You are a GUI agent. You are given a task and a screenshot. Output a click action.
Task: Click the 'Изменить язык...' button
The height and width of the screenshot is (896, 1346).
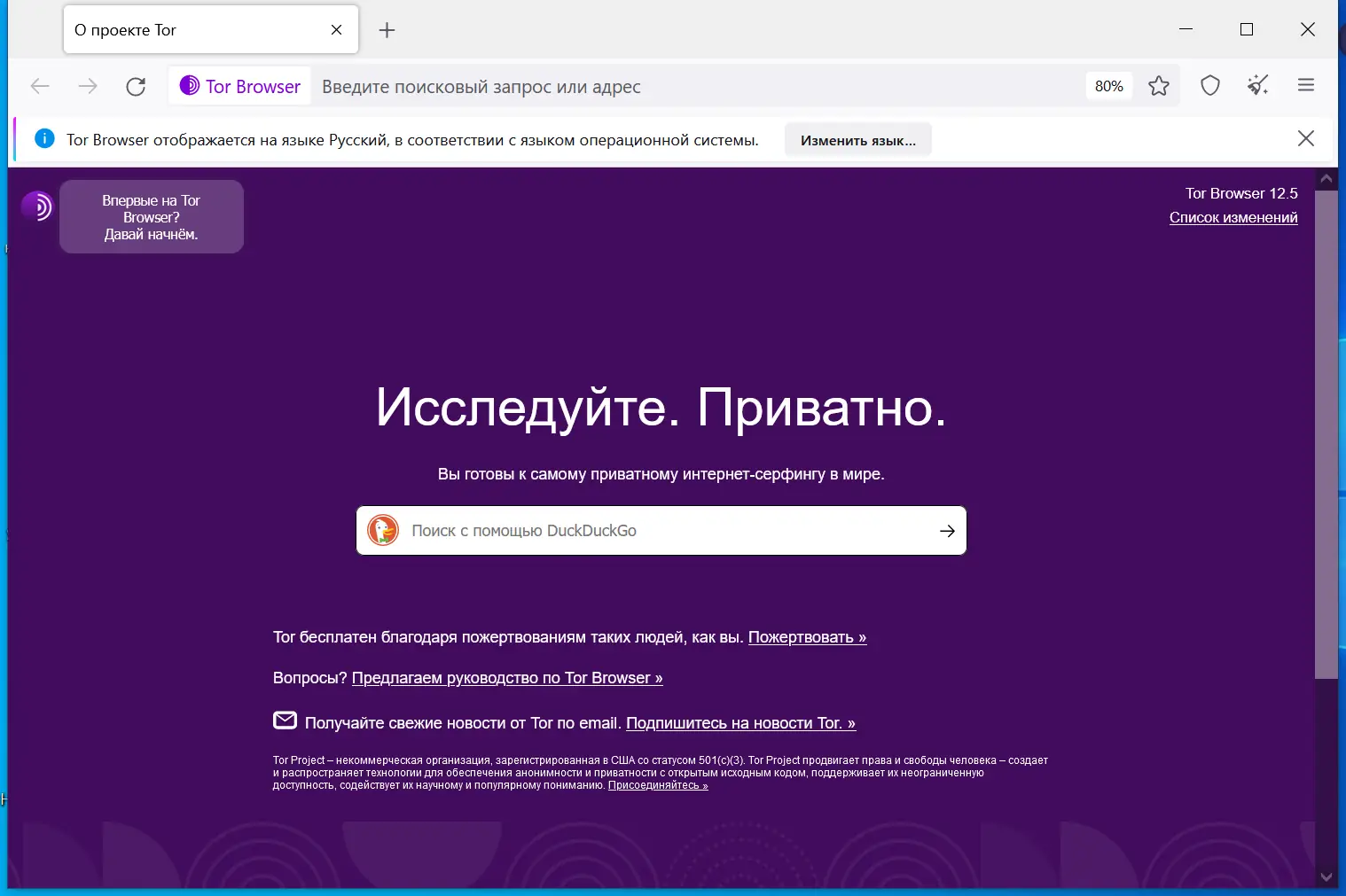858,140
